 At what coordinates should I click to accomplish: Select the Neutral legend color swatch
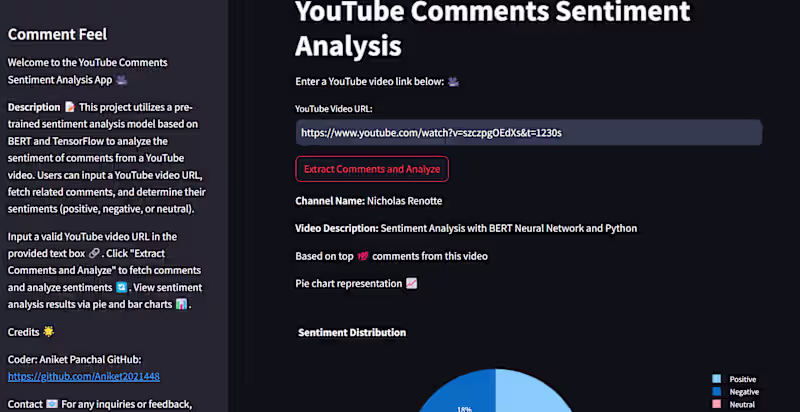pos(716,404)
